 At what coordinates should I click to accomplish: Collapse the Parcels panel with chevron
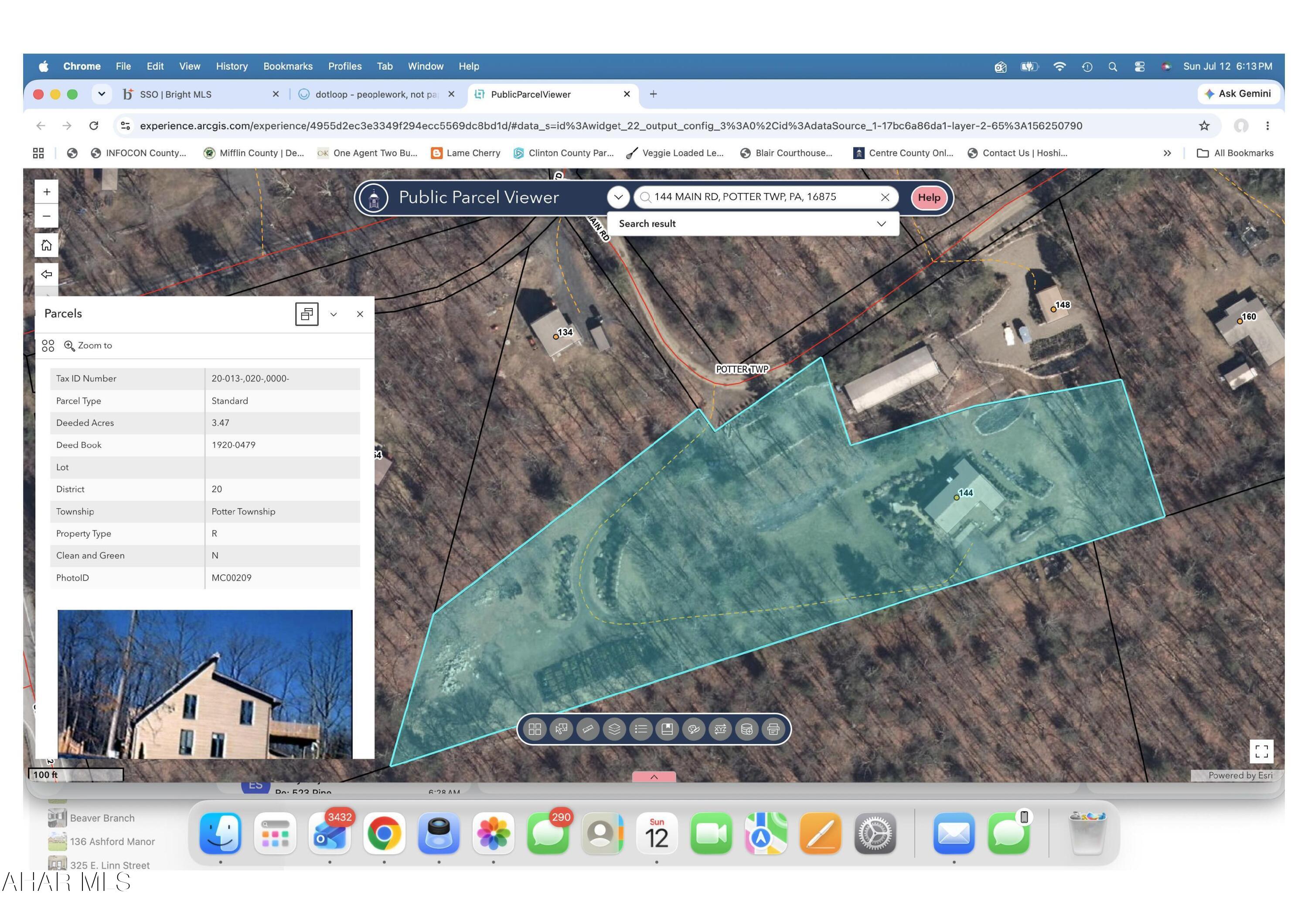[x=334, y=314]
